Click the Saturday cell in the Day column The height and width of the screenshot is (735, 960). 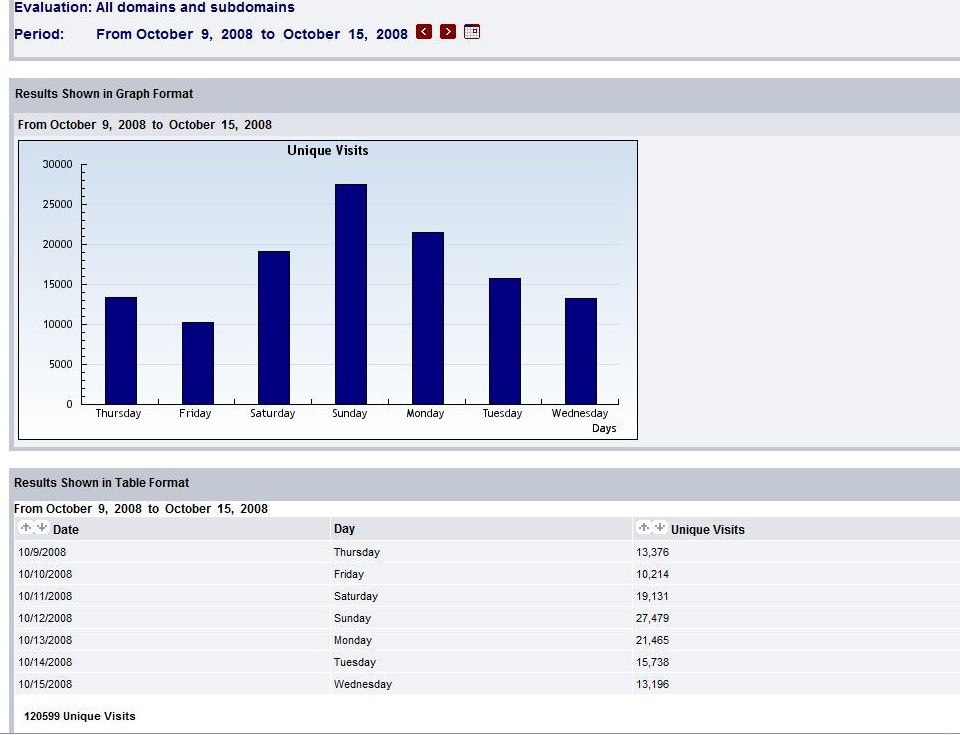[x=356, y=596]
